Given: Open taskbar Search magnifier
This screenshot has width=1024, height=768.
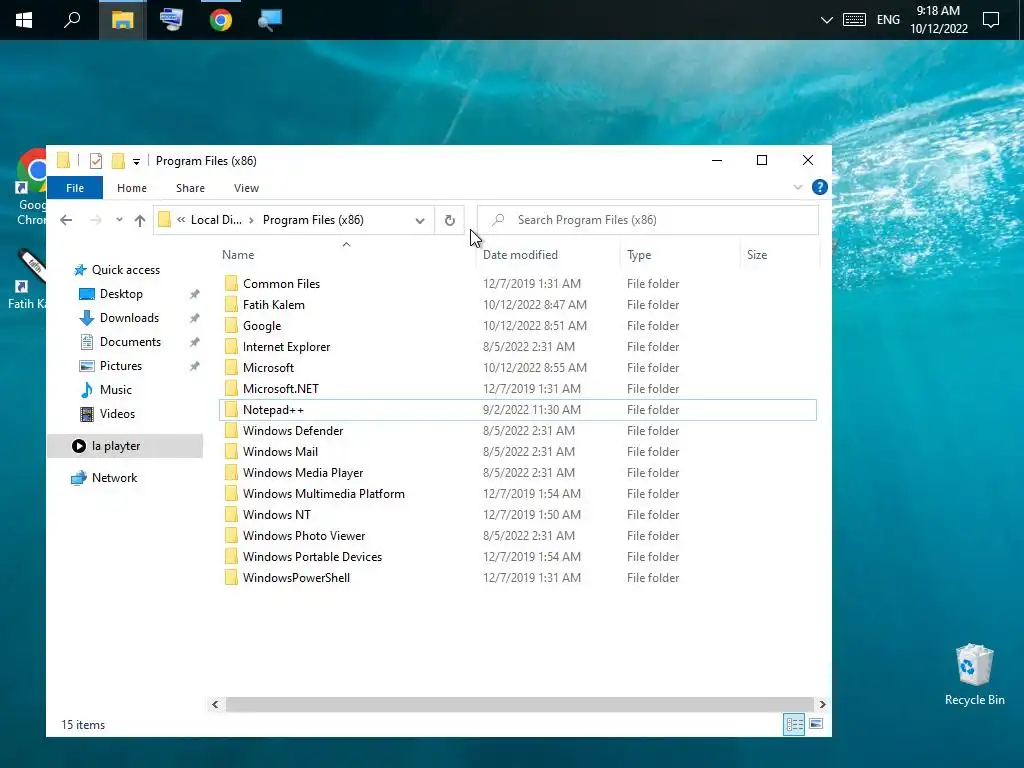Looking at the screenshot, I should [72, 20].
